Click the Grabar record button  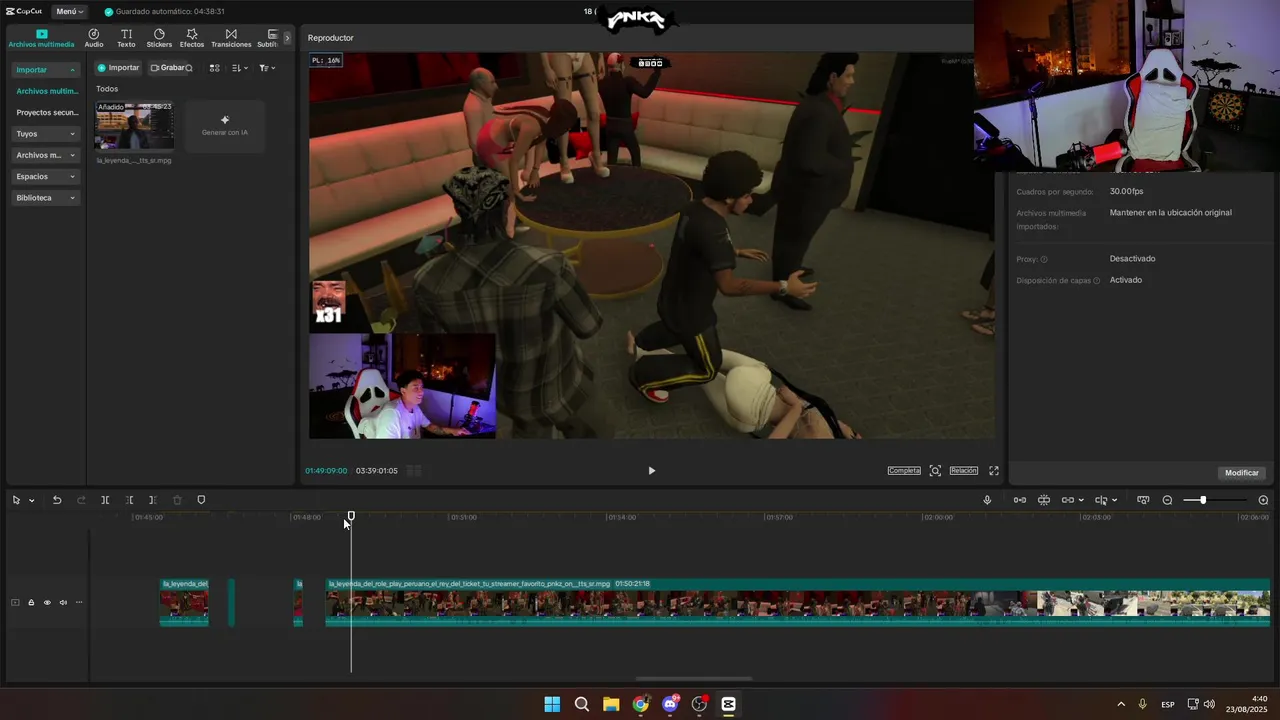point(167,68)
